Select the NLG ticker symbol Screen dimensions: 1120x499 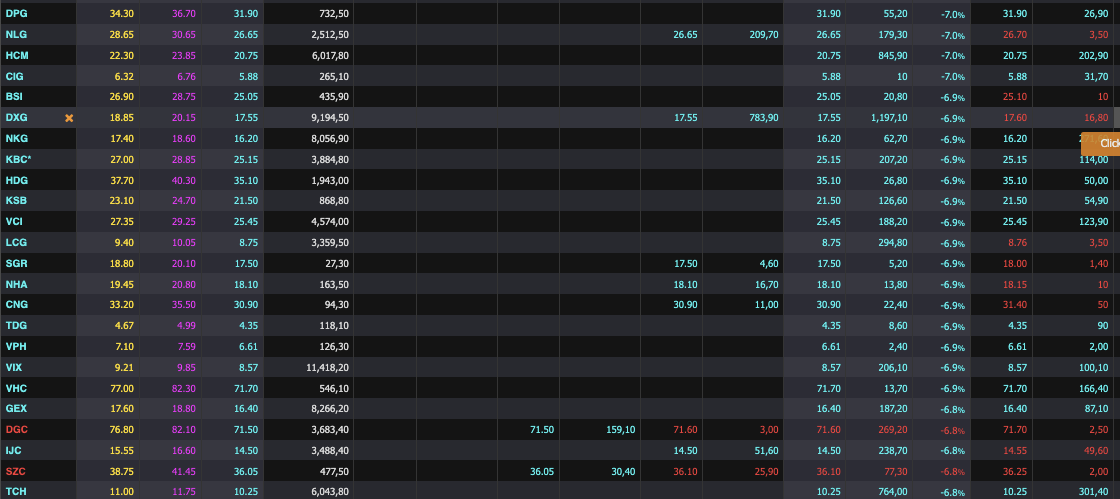(16, 34)
